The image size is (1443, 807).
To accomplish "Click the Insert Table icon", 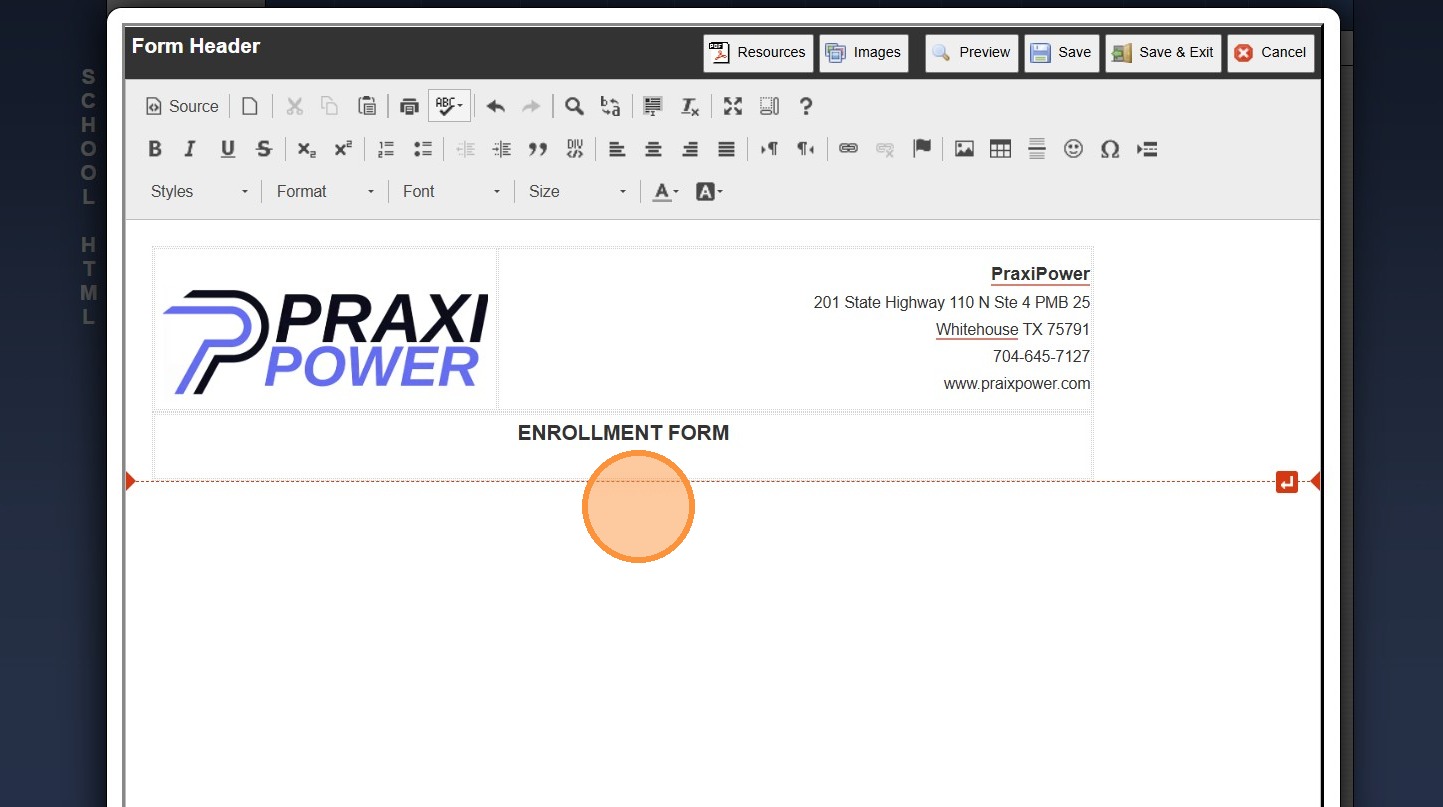I will pyautogui.click(x=1000, y=149).
